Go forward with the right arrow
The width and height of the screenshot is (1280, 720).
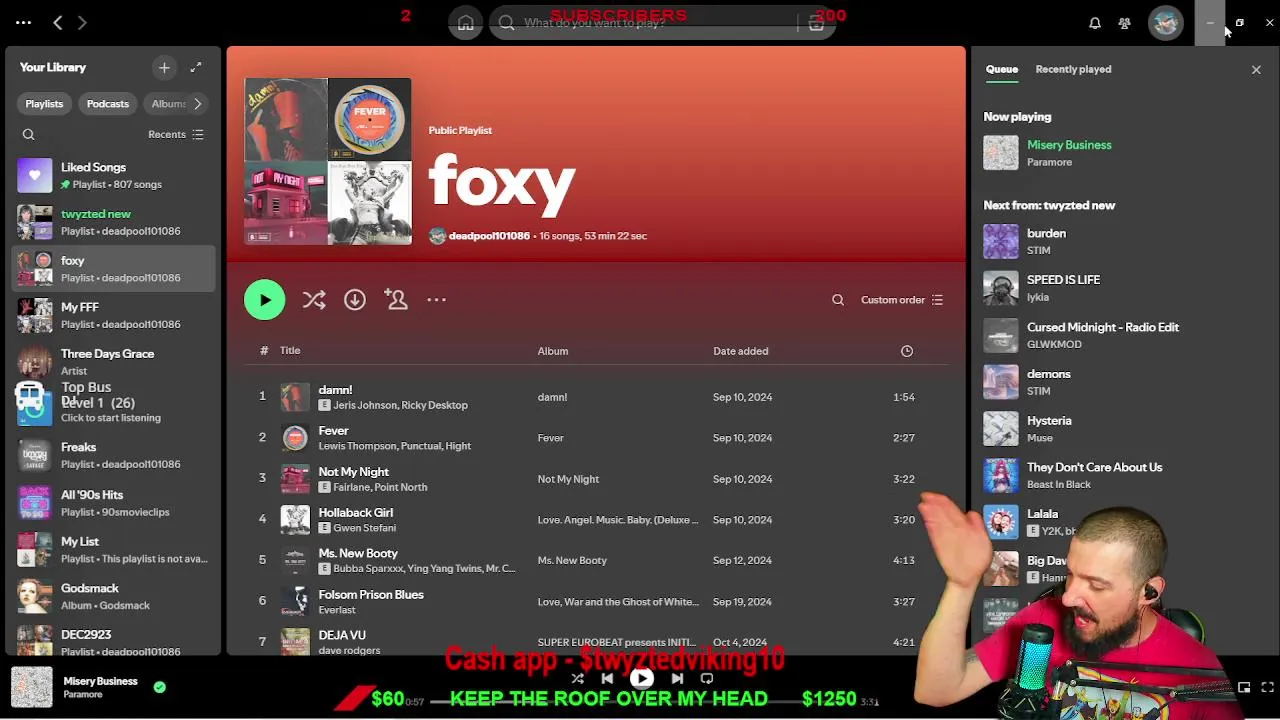[x=82, y=22]
